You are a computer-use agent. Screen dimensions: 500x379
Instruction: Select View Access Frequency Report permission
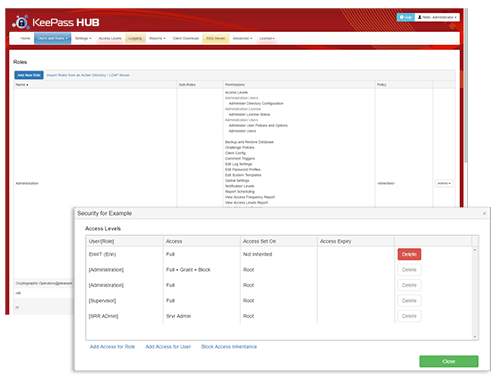(x=250, y=197)
